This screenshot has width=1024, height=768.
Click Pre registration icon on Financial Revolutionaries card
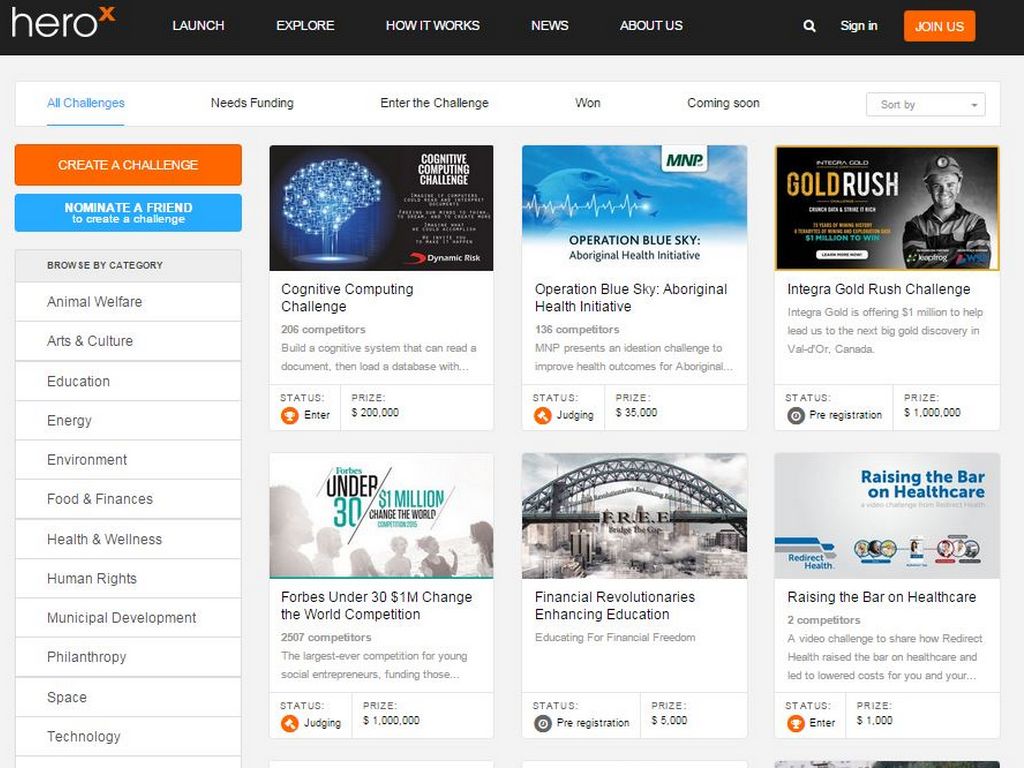click(x=543, y=723)
